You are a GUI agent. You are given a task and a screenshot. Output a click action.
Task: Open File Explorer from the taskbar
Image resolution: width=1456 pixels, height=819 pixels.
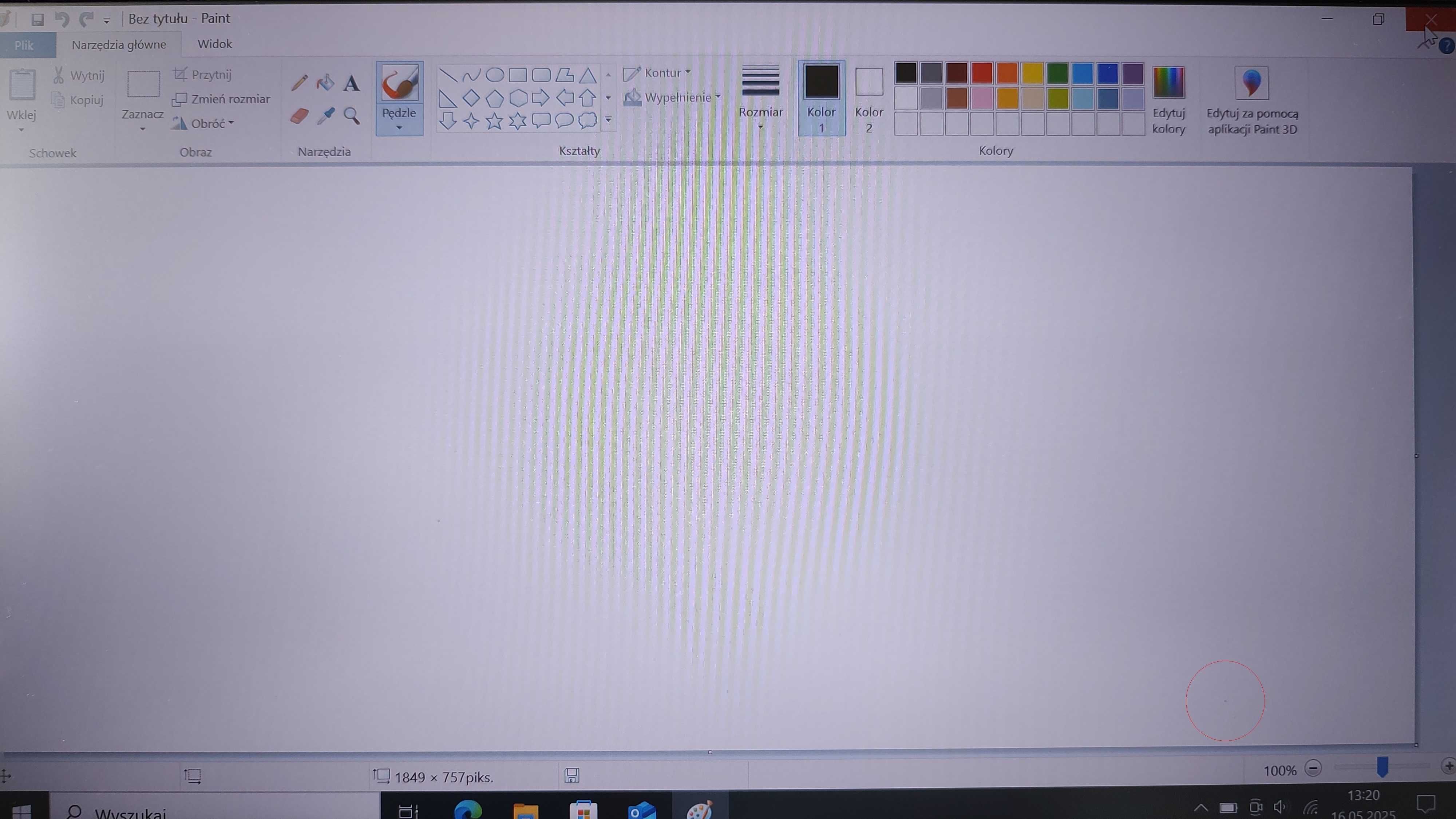526,811
